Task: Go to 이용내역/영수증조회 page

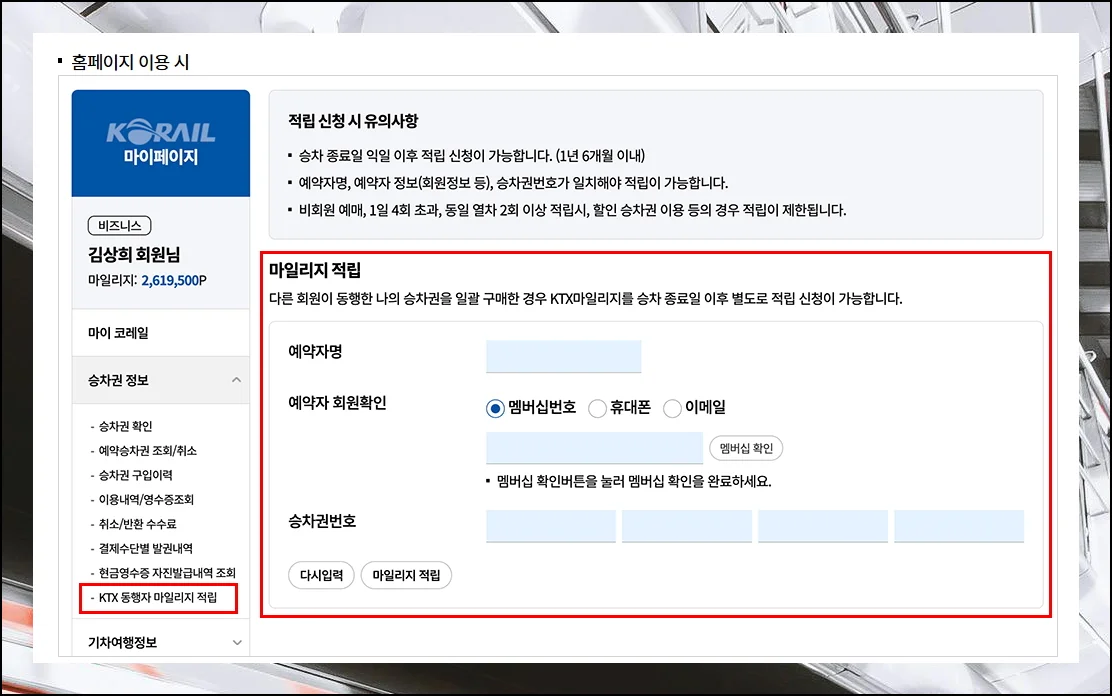Action: point(146,500)
